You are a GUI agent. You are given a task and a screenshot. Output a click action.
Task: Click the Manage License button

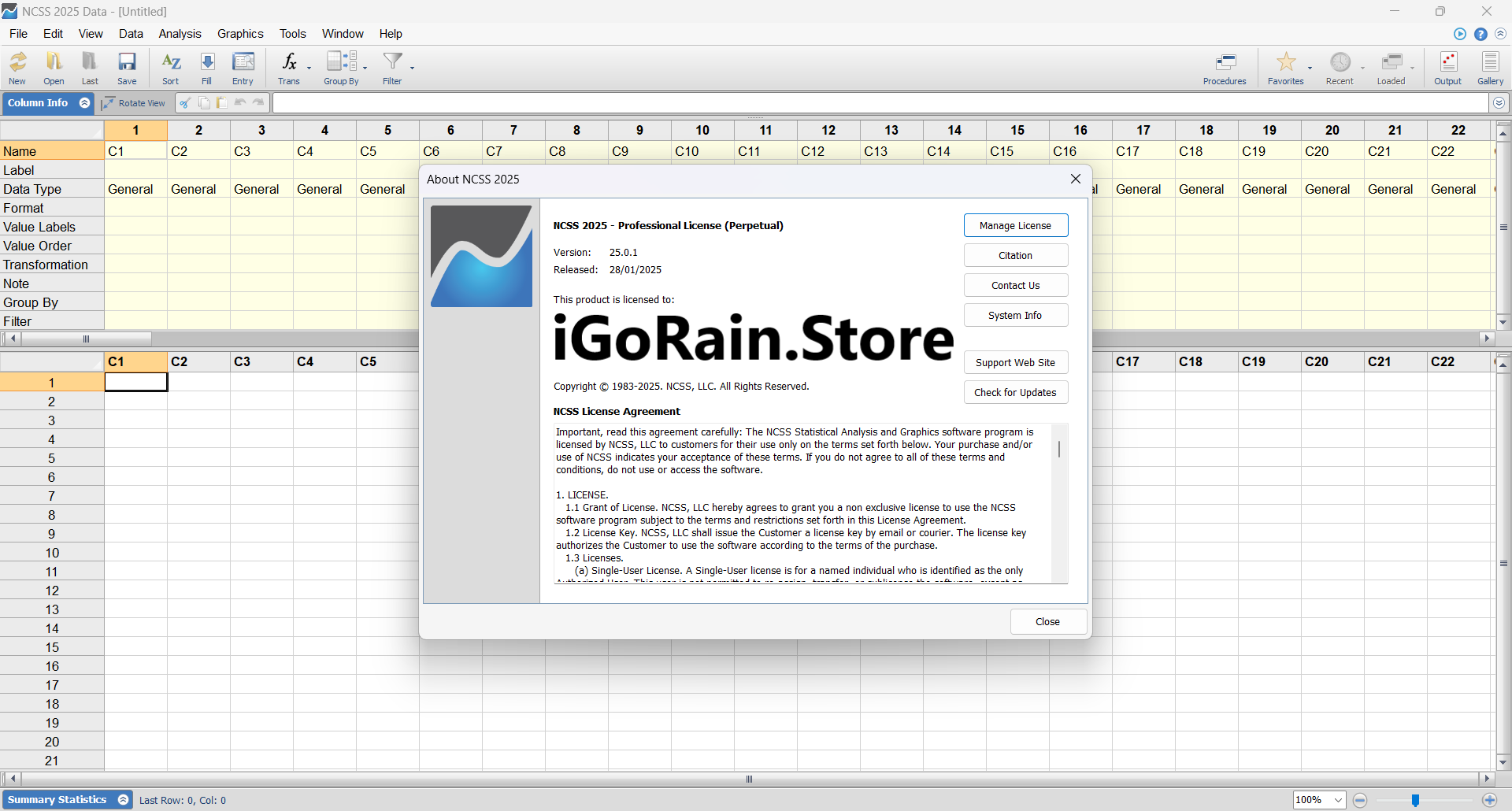coord(1015,225)
